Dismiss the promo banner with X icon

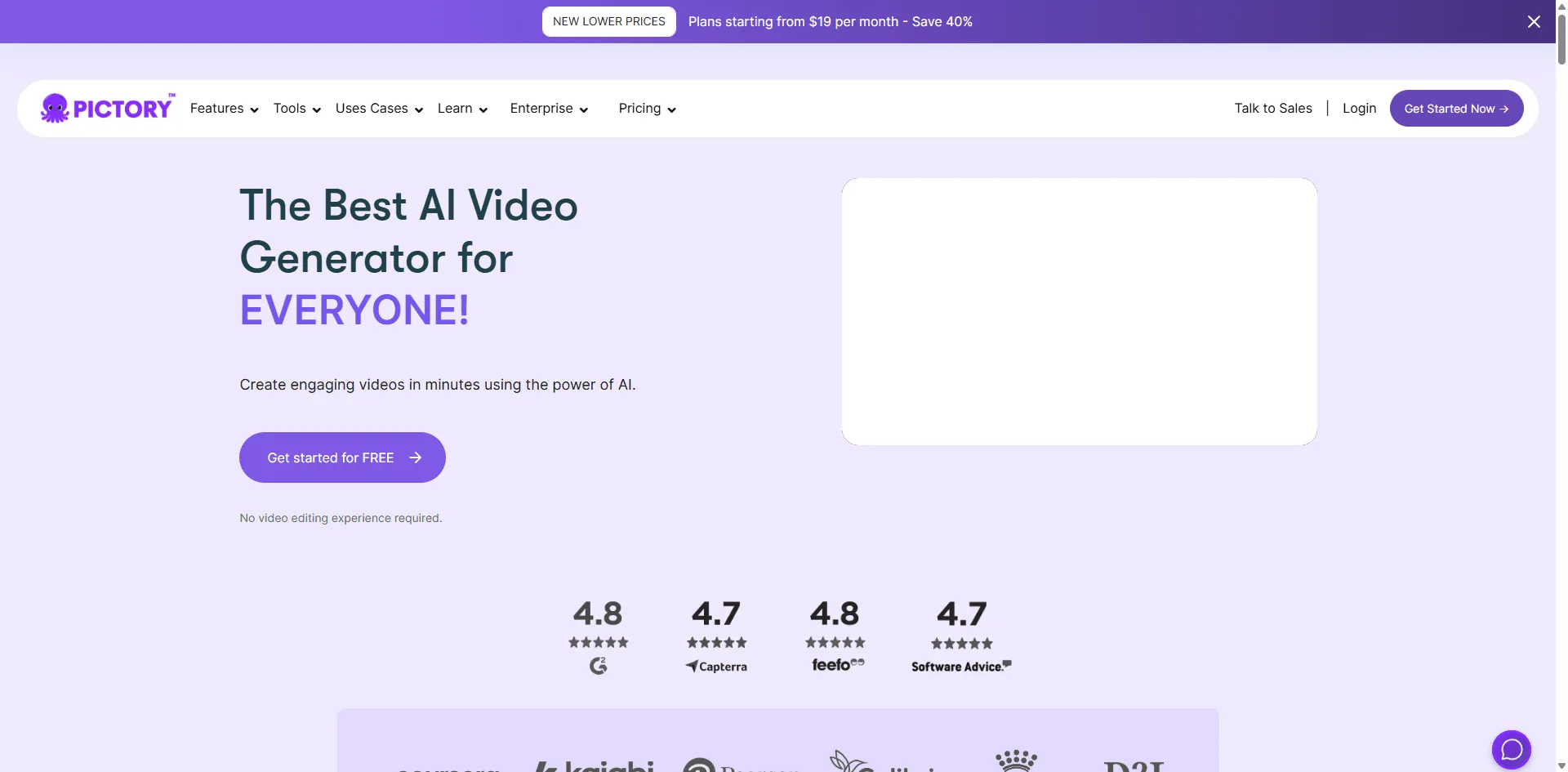click(1534, 22)
